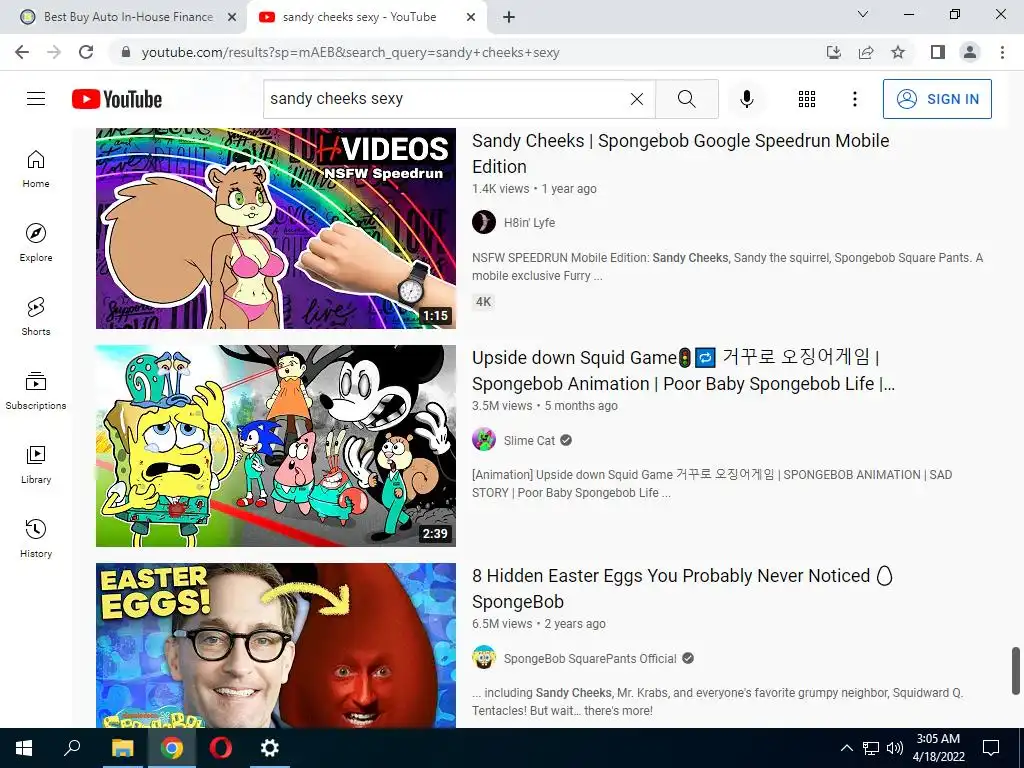
Task: Open the Chrome profile avatar
Action: (x=970, y=52)
